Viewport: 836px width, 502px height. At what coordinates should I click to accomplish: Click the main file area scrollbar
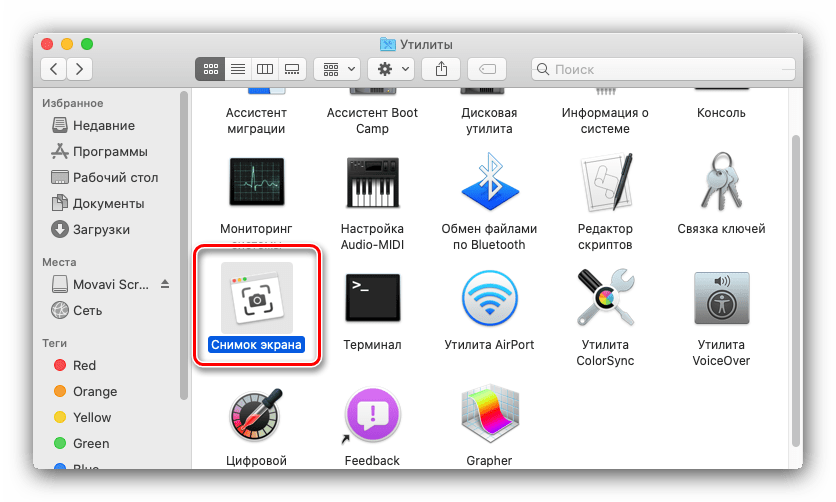tap(795, 290)
